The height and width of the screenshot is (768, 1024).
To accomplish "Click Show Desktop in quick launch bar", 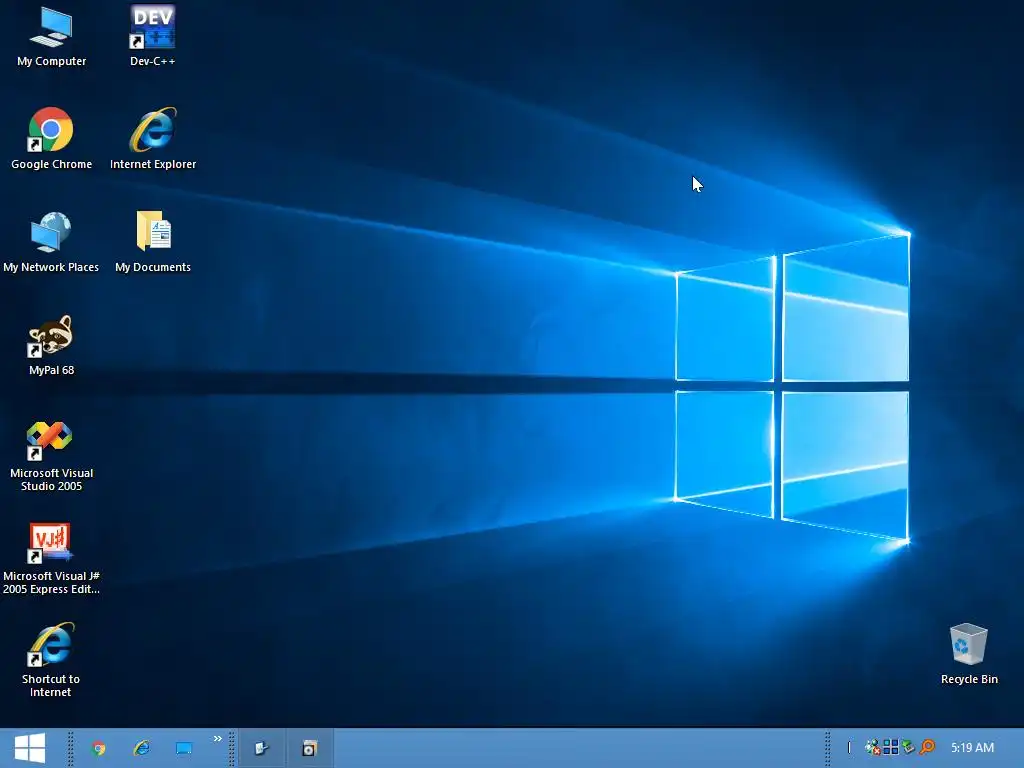I will (x=184, y=748).
